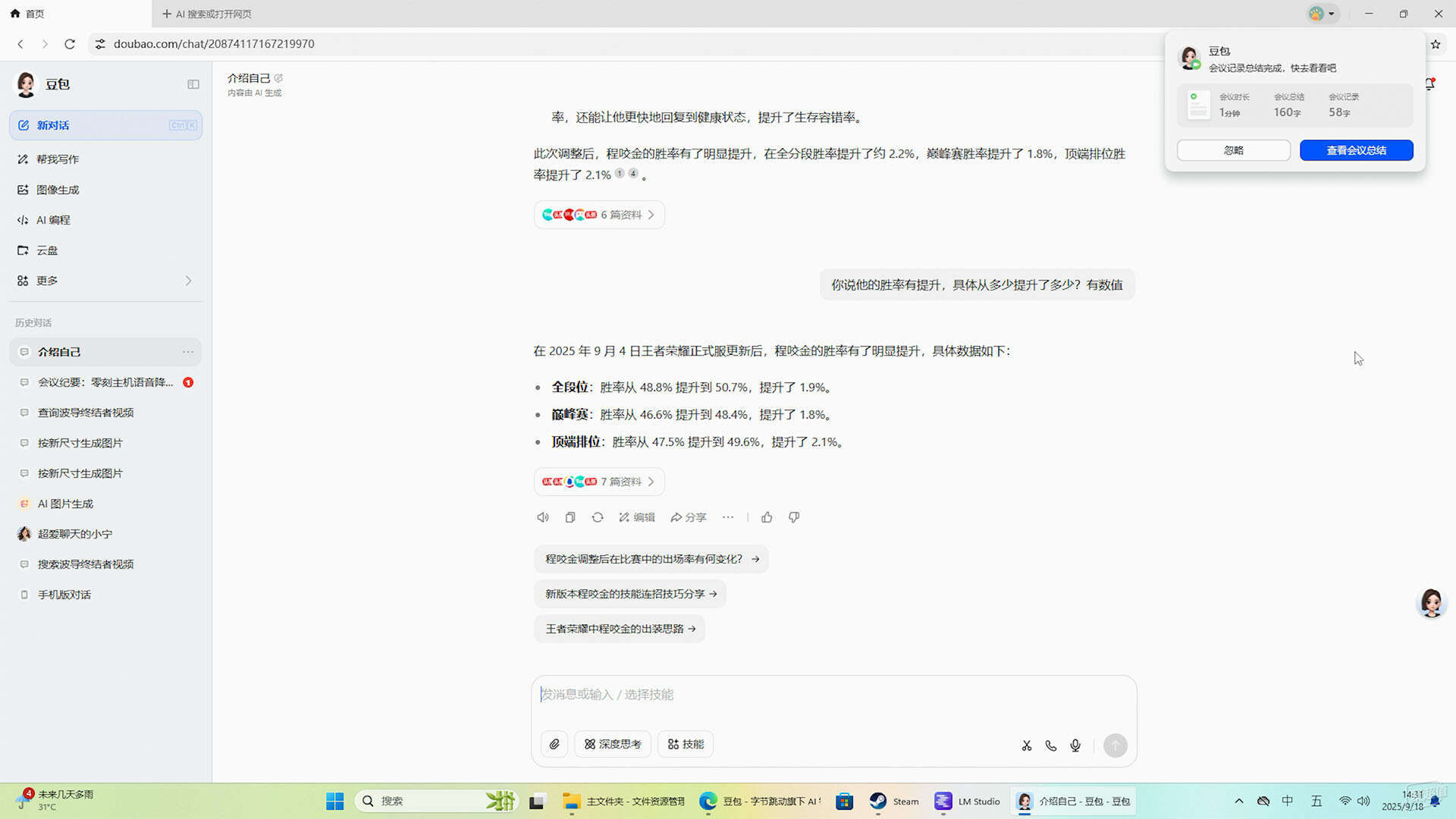Select suggestion 新版本程咬金的技能连招技巧分享
Viewport: 1456px width, 819px height.
tap(630, 594)
